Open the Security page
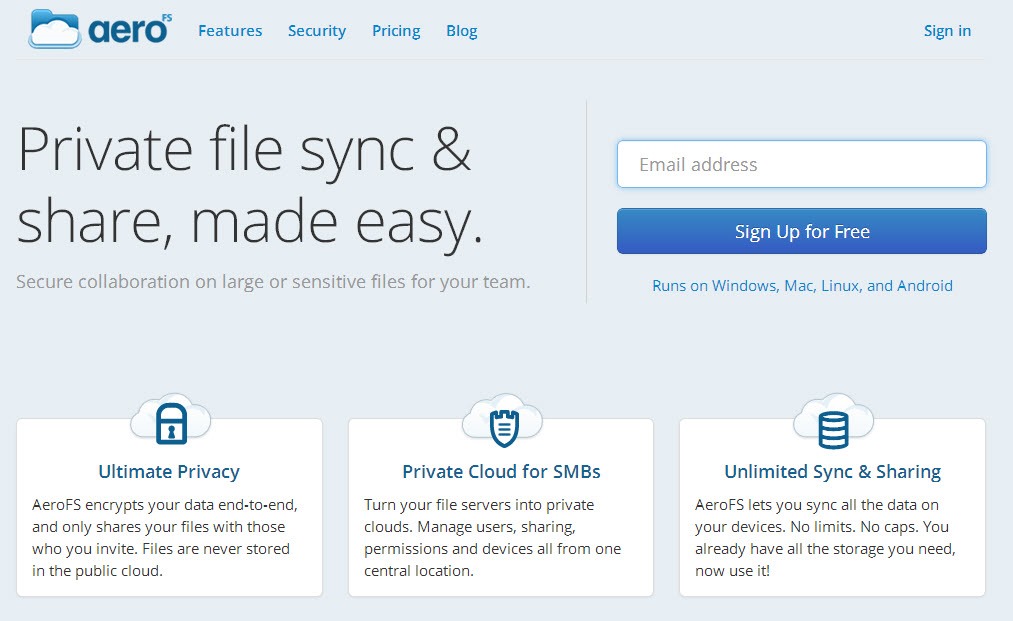 point(317,30)
